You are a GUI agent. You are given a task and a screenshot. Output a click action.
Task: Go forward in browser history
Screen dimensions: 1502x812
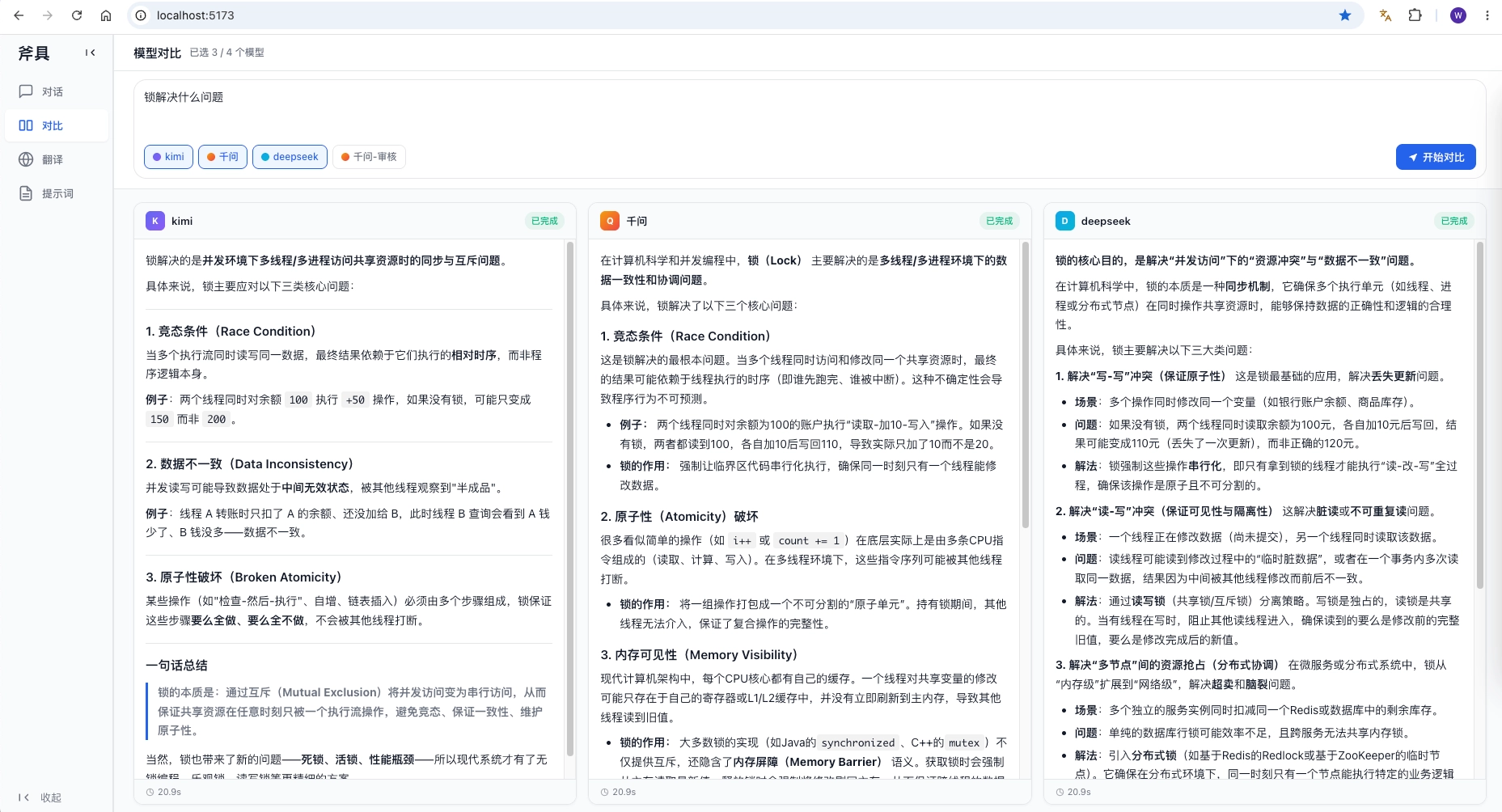click(x=48, y=15)
